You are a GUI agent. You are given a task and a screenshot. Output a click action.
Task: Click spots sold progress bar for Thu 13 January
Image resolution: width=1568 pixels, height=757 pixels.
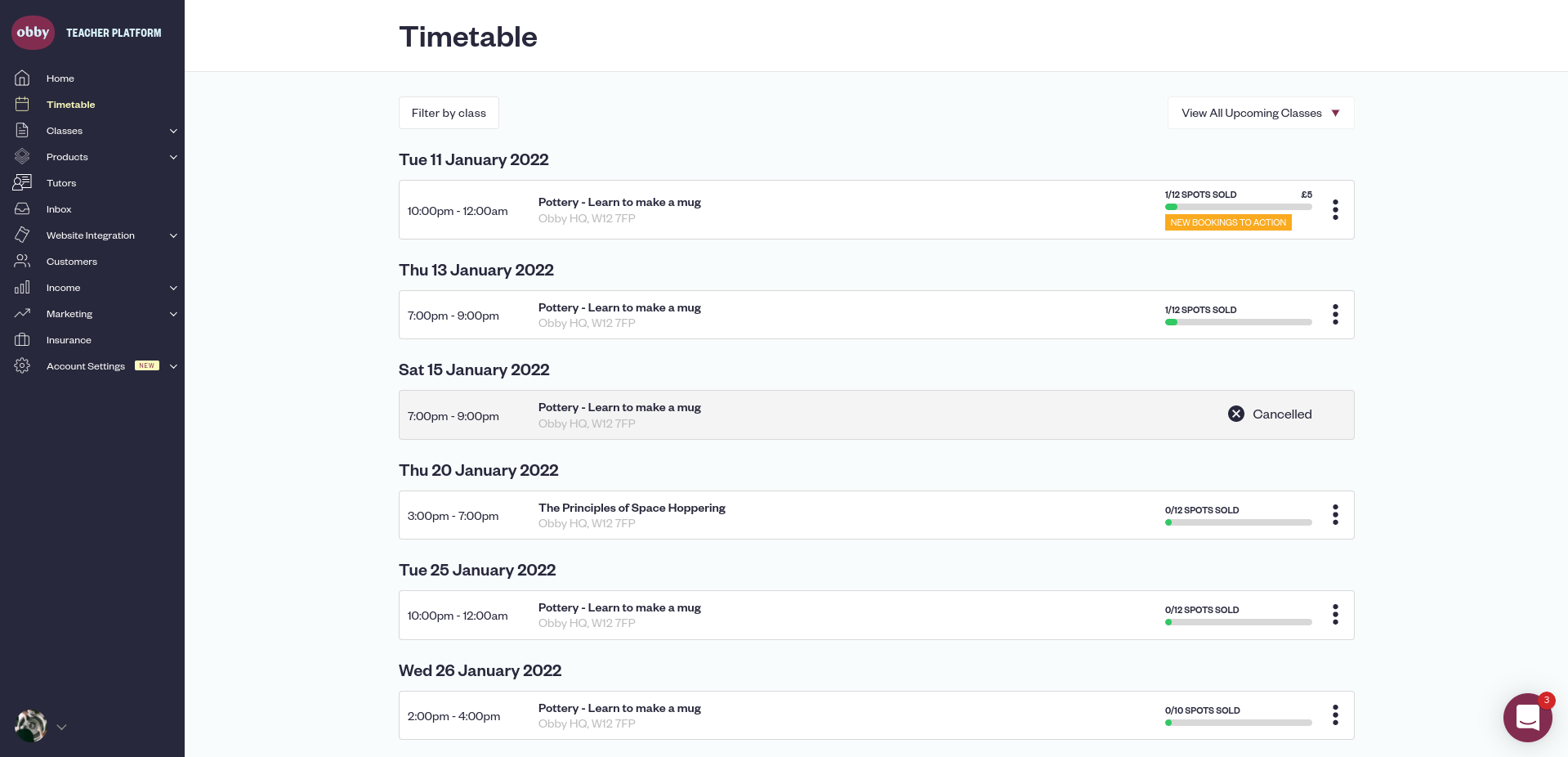click(1238, 322)
